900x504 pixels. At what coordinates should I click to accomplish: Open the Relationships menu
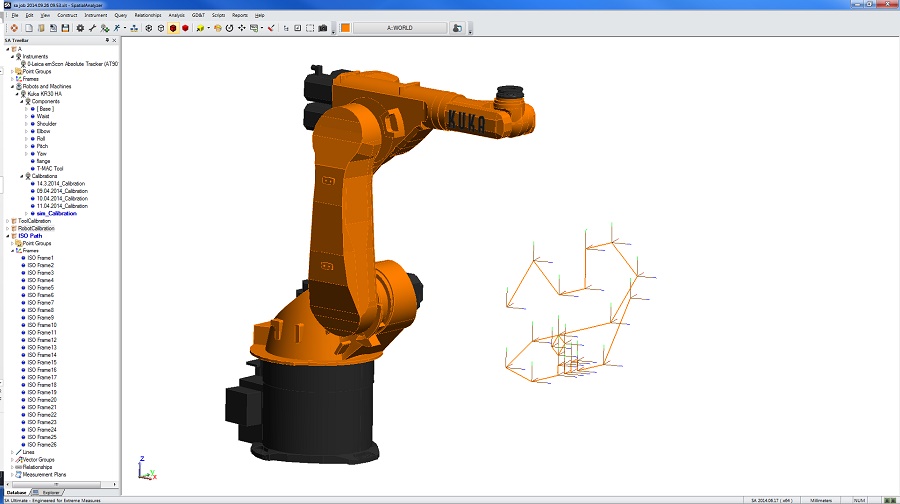click(x=148, y=15)
